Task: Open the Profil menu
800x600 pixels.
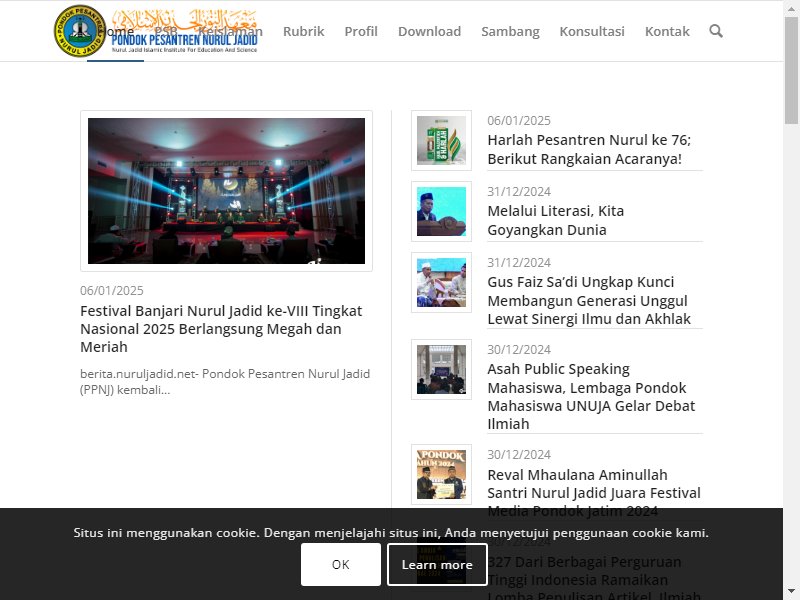Action: tap(361, 31)
